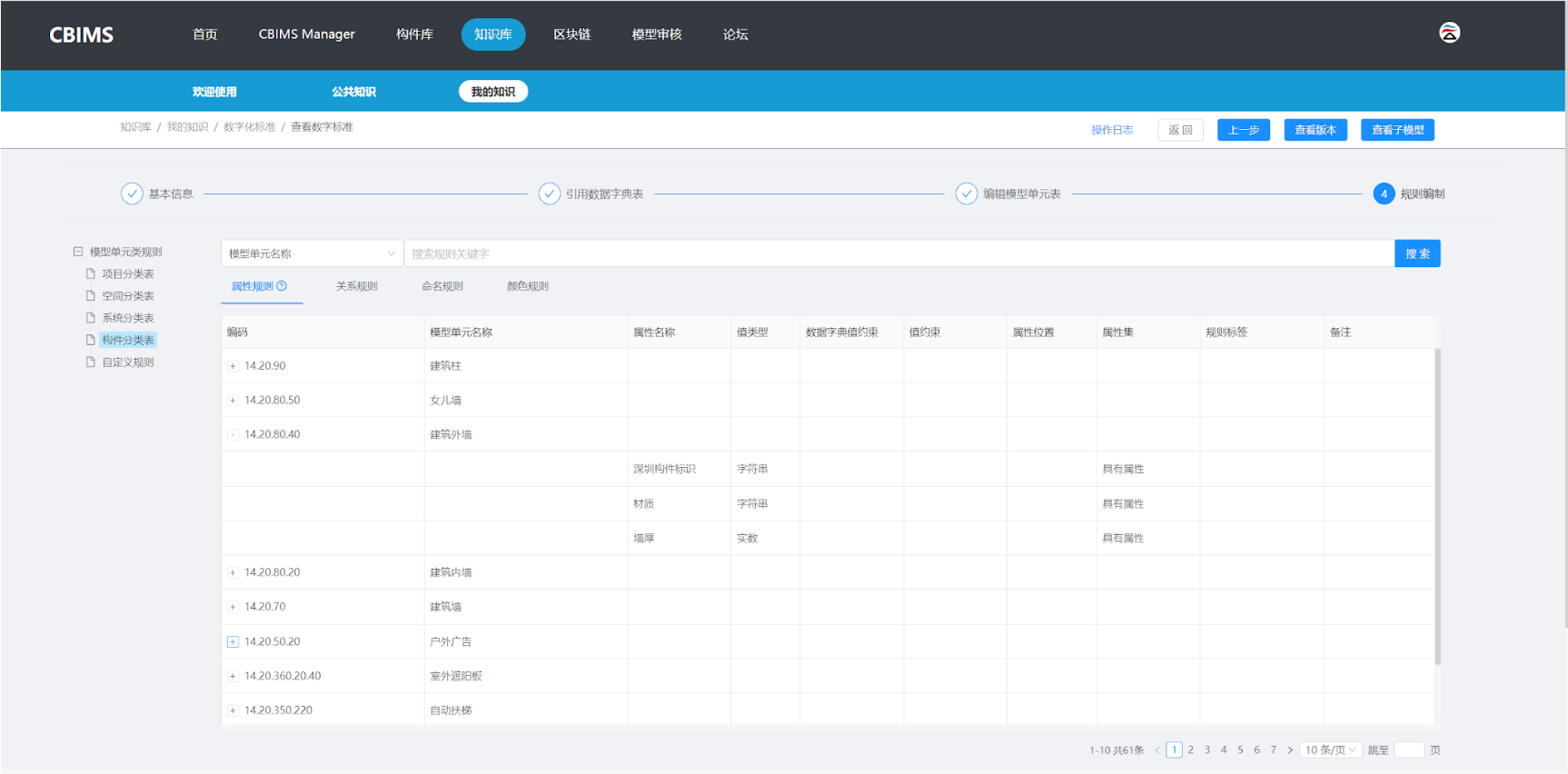Screen dimensions: 1568x774
Task: Select 自定义规则 in the tree
Action: (x=128, y=362)
